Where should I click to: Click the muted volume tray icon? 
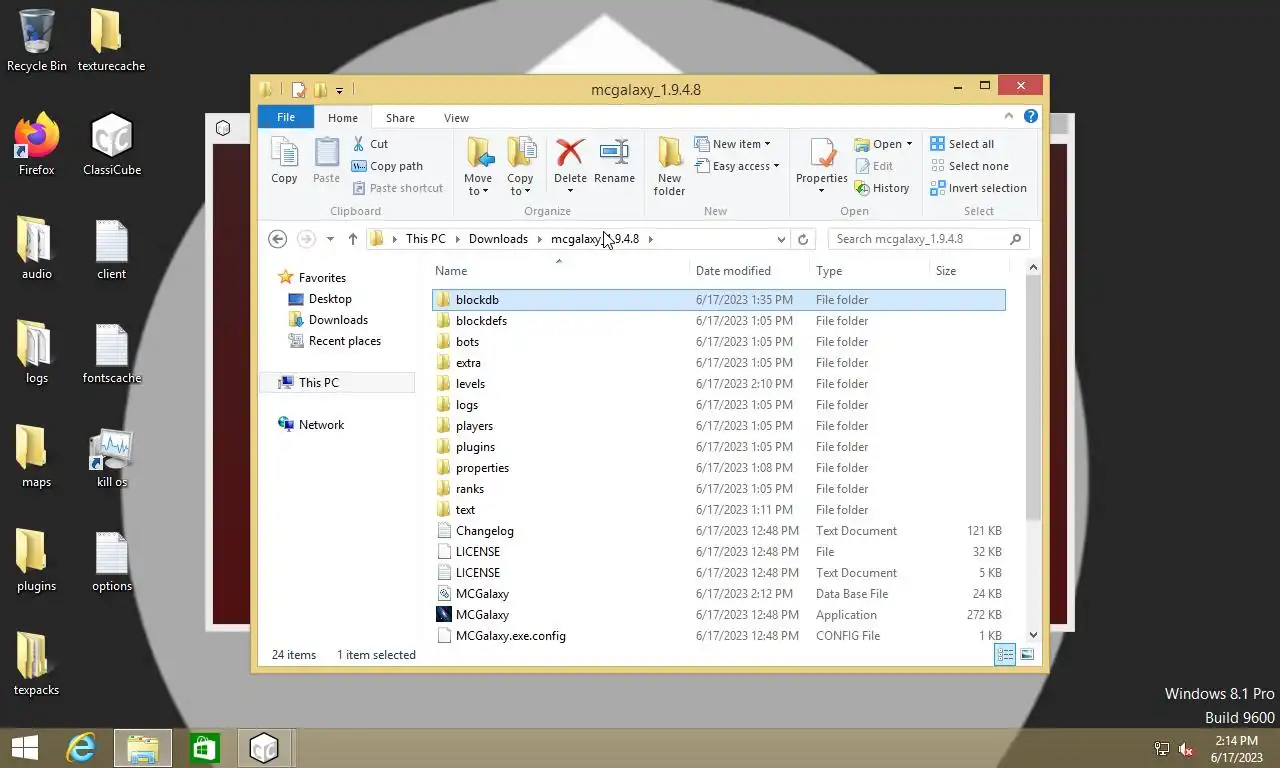pos(1186,749)
